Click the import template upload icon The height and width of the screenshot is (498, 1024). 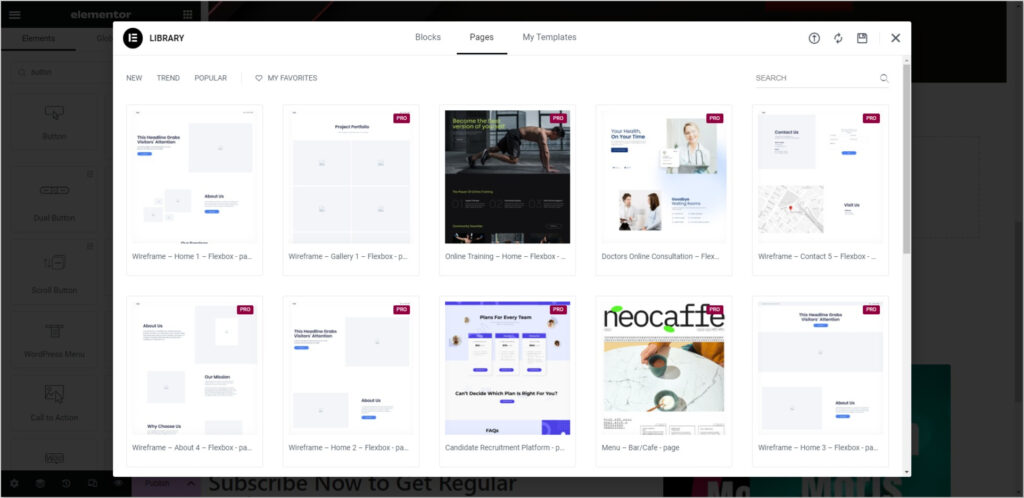coord(814,38)
